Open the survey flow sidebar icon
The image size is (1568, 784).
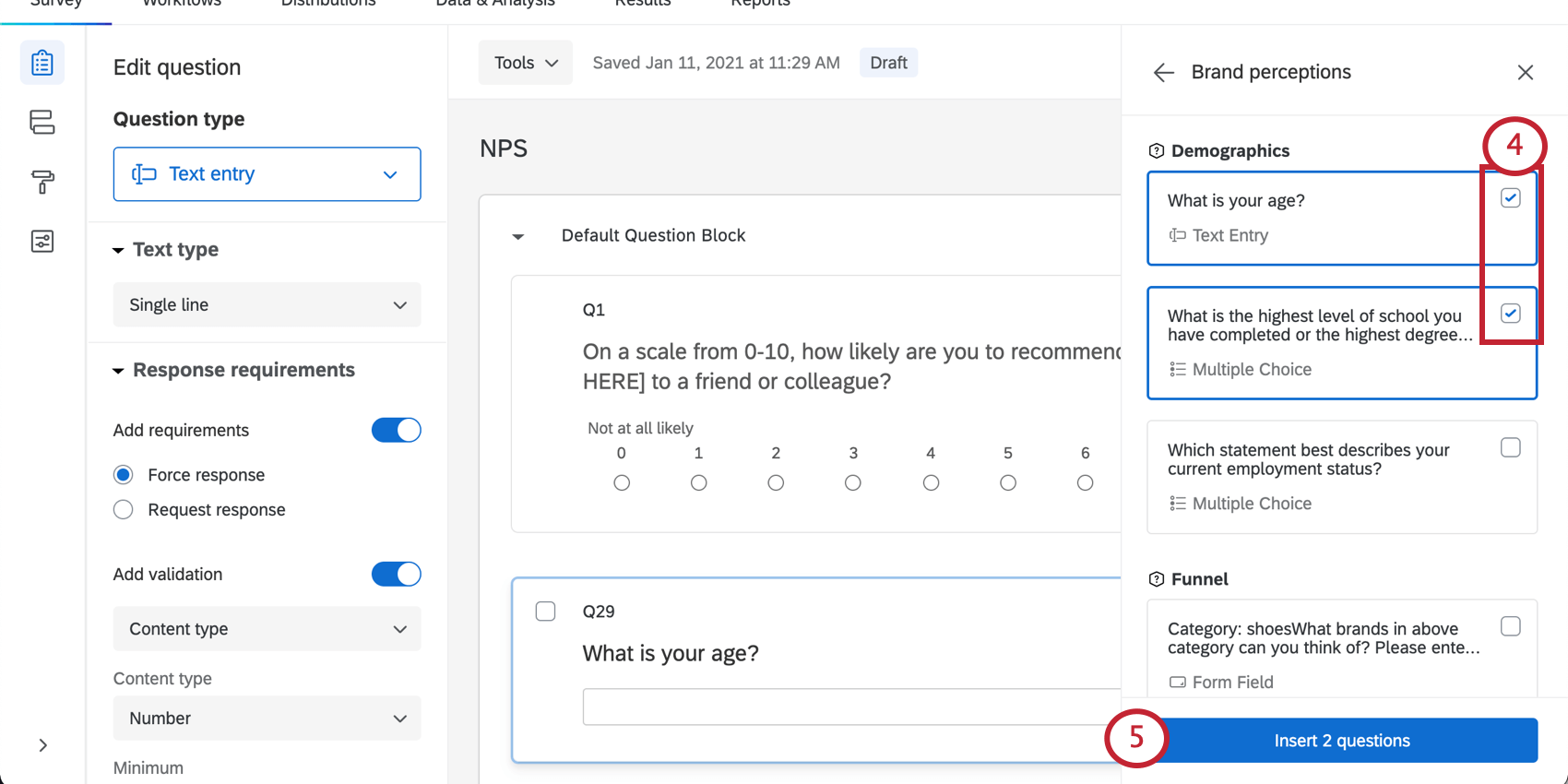[x=42, y=122]
